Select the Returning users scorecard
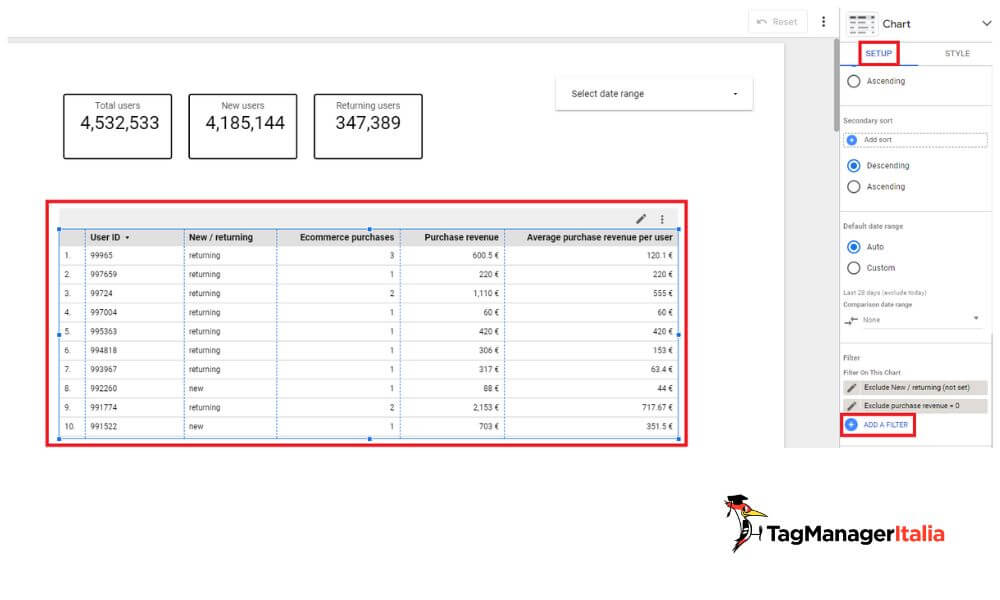Screen dimensions: 1000x600 point(368,126)
